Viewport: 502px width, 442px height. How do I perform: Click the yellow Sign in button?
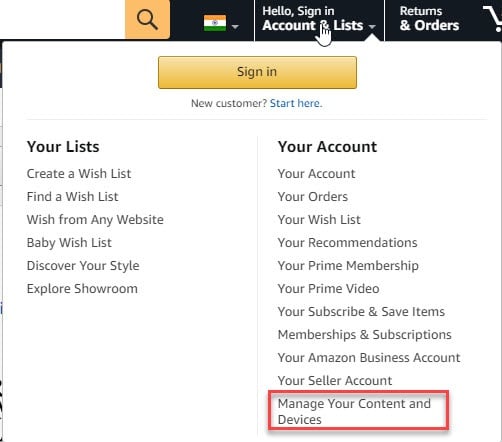point(257,72)
